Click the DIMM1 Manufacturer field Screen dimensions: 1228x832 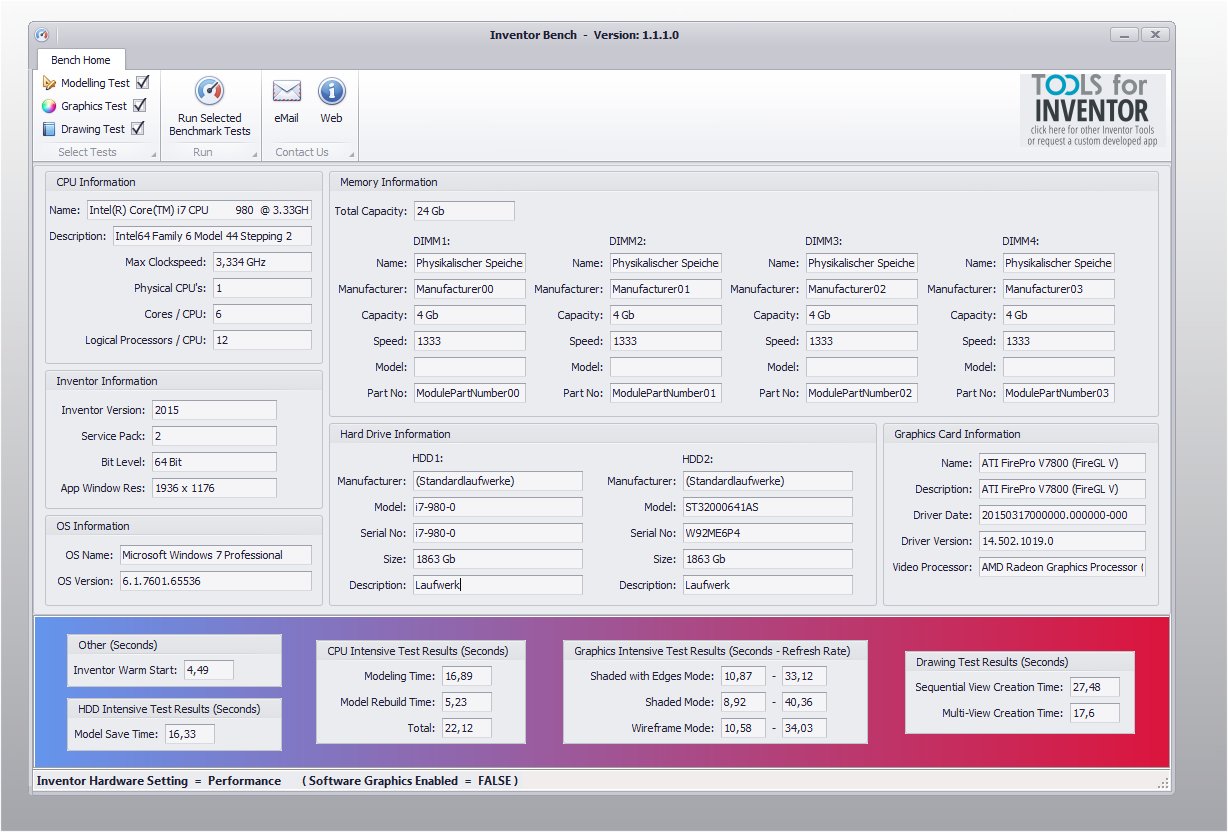470,289
